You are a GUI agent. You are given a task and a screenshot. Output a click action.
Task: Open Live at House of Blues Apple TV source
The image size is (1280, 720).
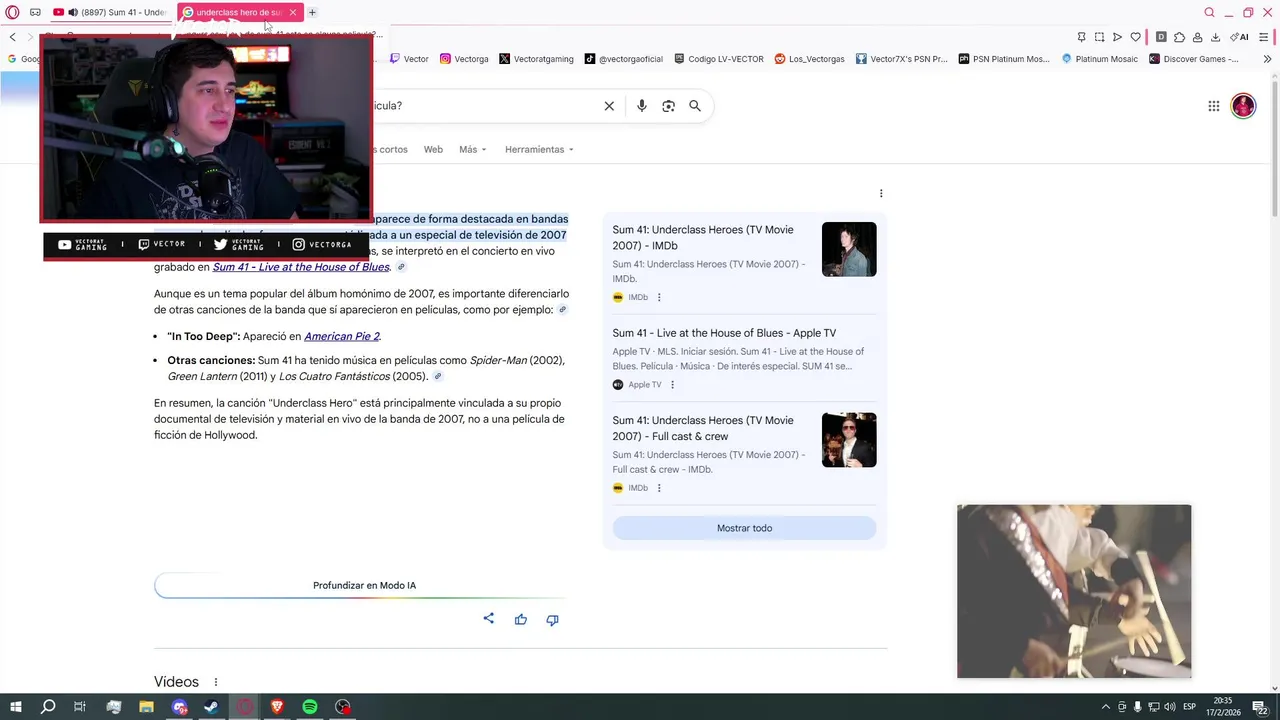point(744,358)
